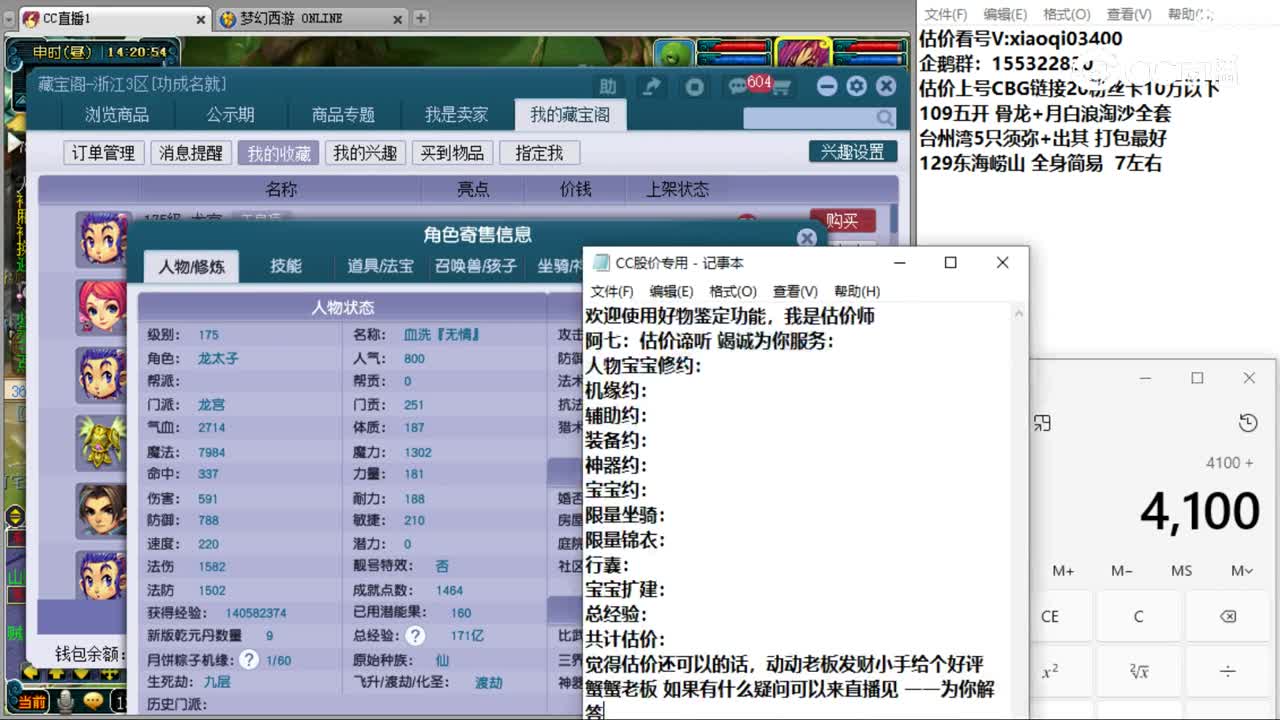
Task: Open 文件(F) menu in top-right notepad
Action: click(x=945, y=14)
